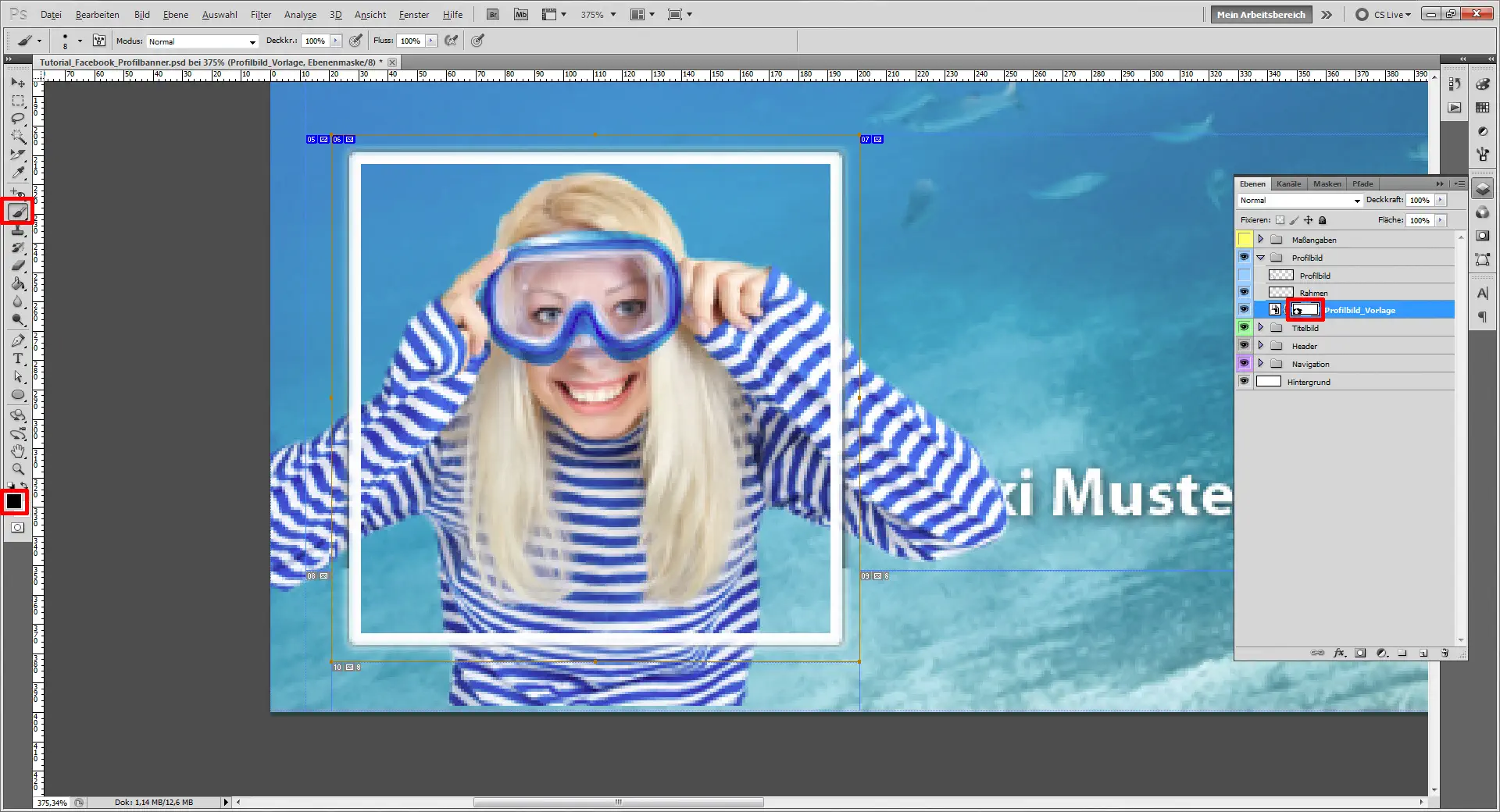Select the Zoom tool
Image resolution: width=1500 pixels, height=812 pixels.
(x=17, y=469)
